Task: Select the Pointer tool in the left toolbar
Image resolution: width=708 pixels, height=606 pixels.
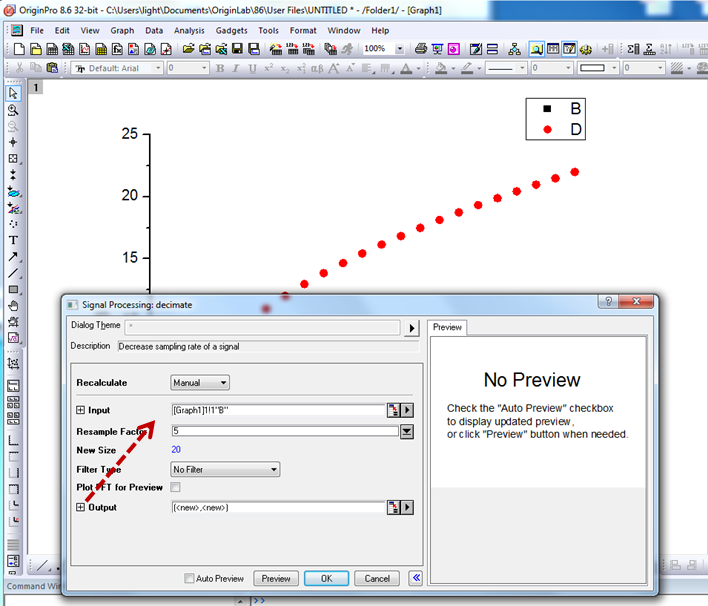Action: pos(13,93)
